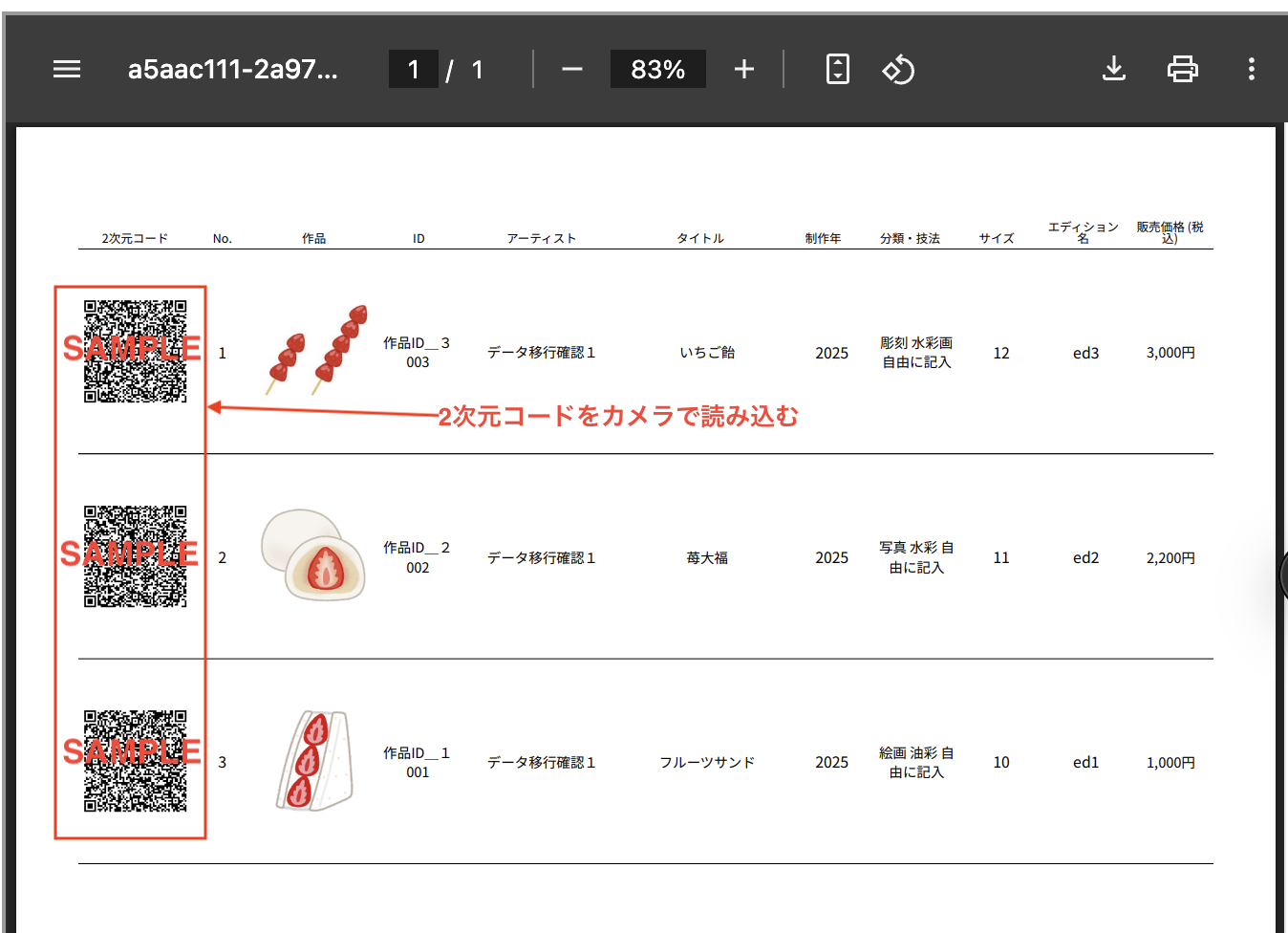Select the strawberry daifuku artwork thumbnail
This screenshot has width=1288, height=933.
point(312,557)
